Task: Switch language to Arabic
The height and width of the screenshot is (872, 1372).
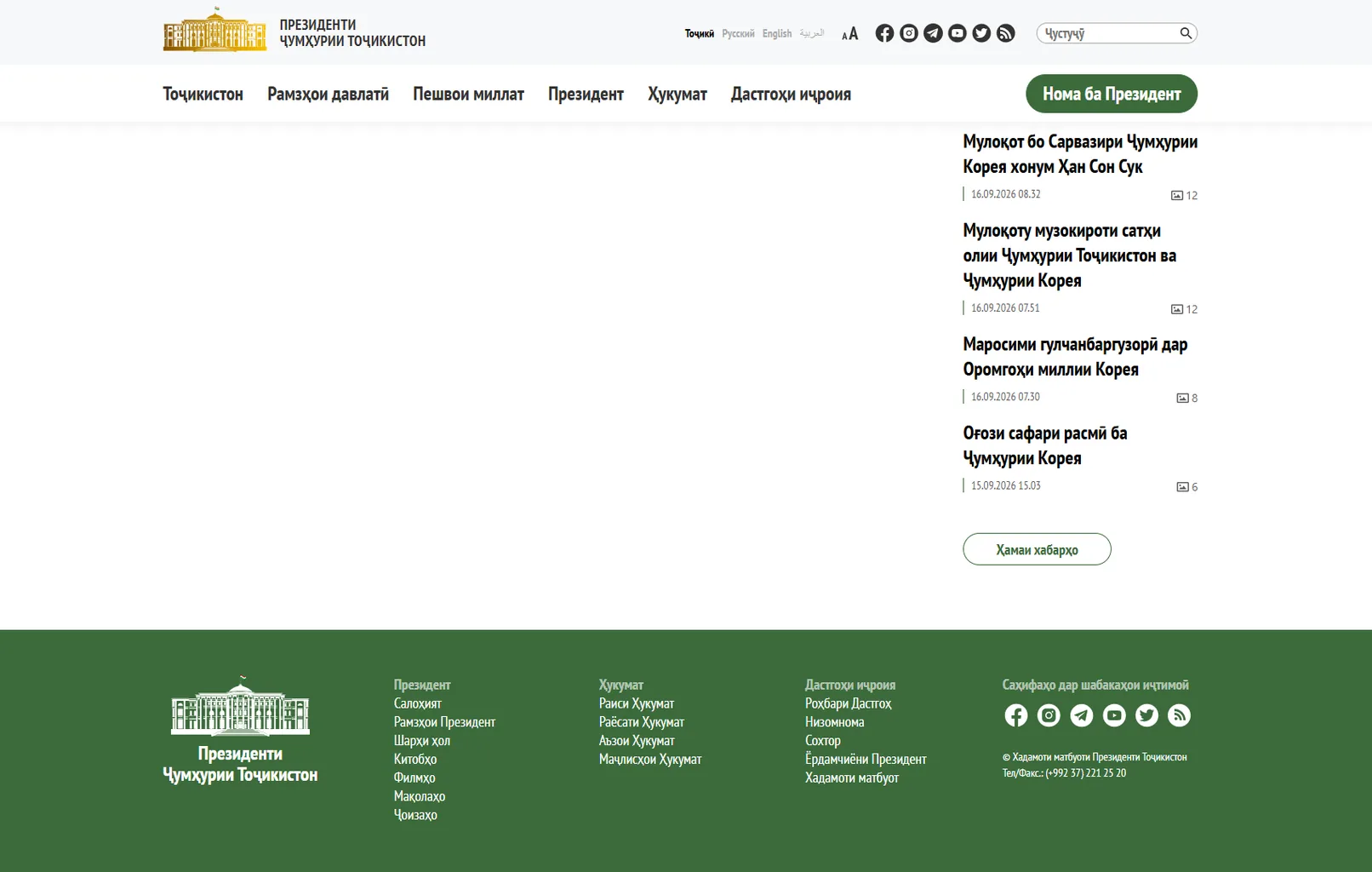Action: pyautogui.click(x=812, y=33)
